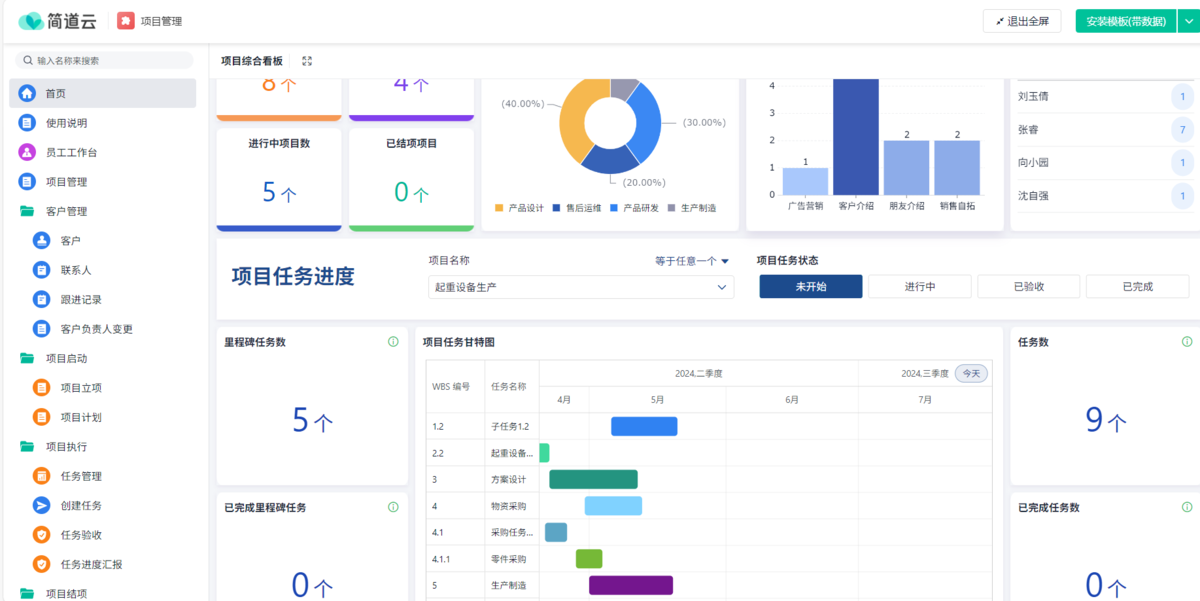Click info icon next to 里程碑任务数
Image resolution: width=1200 pixels, height=601 pixels.
[x=393, y=342]
